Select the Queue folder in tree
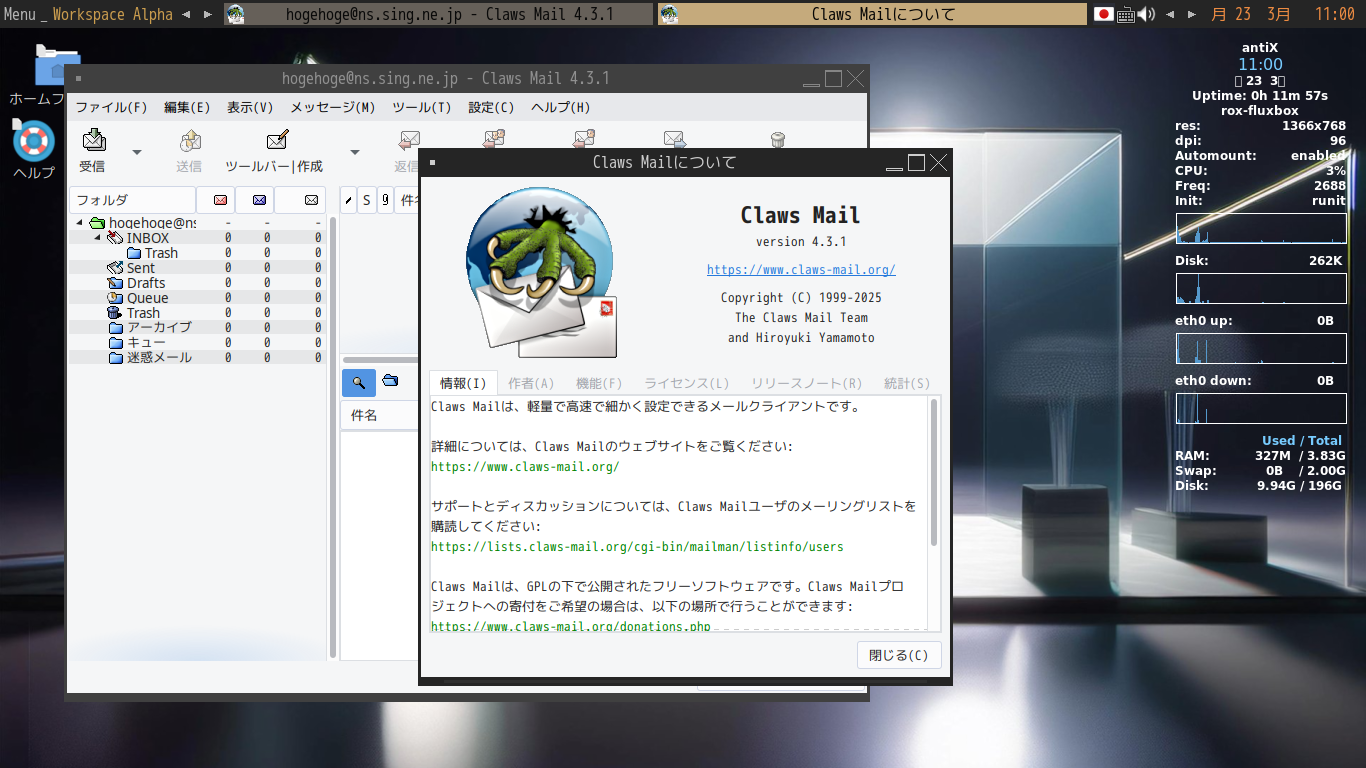1366x768 pixels. (147, 298)
